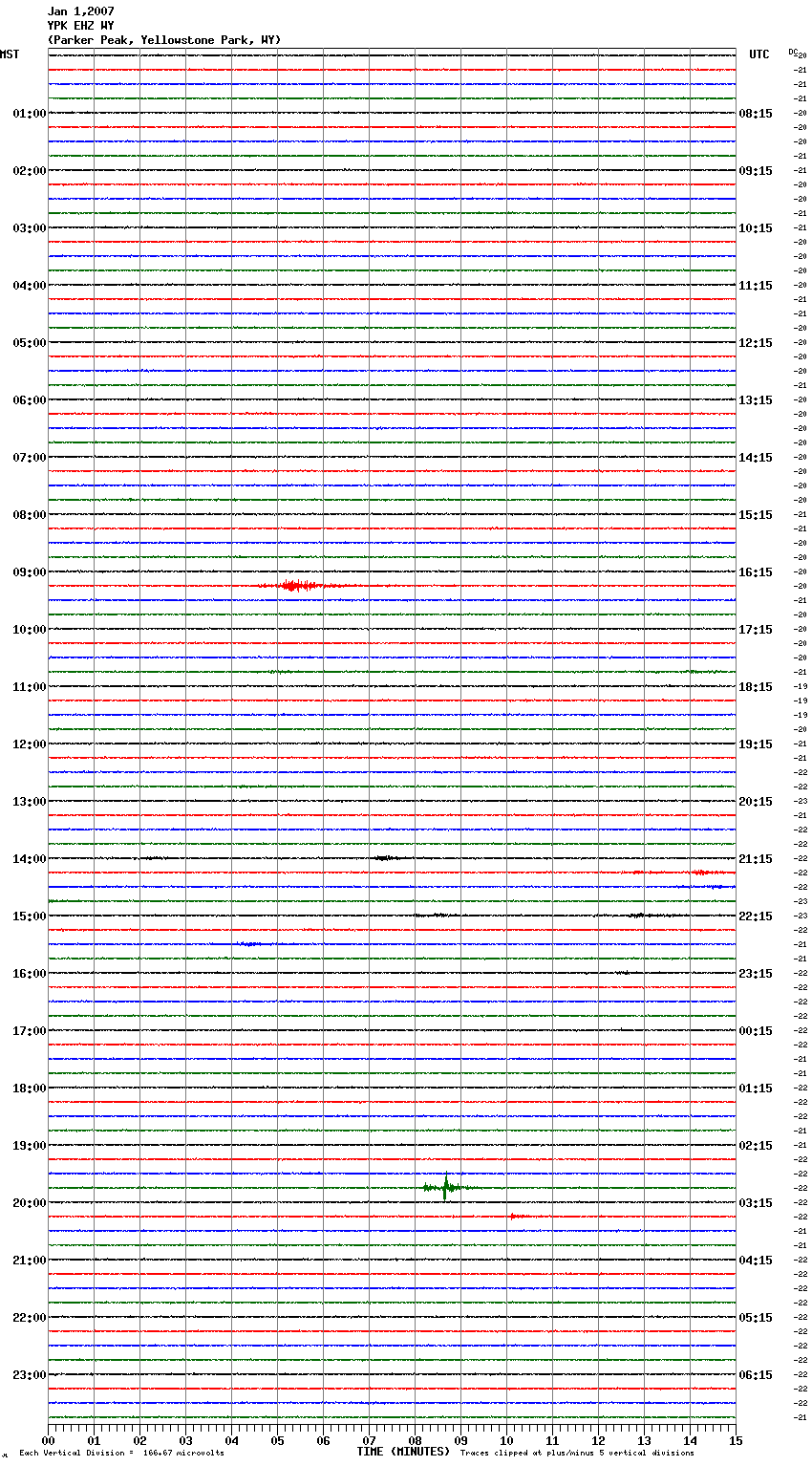
Task: Click the UTC '14:15' time label
Action: [756, 458]
